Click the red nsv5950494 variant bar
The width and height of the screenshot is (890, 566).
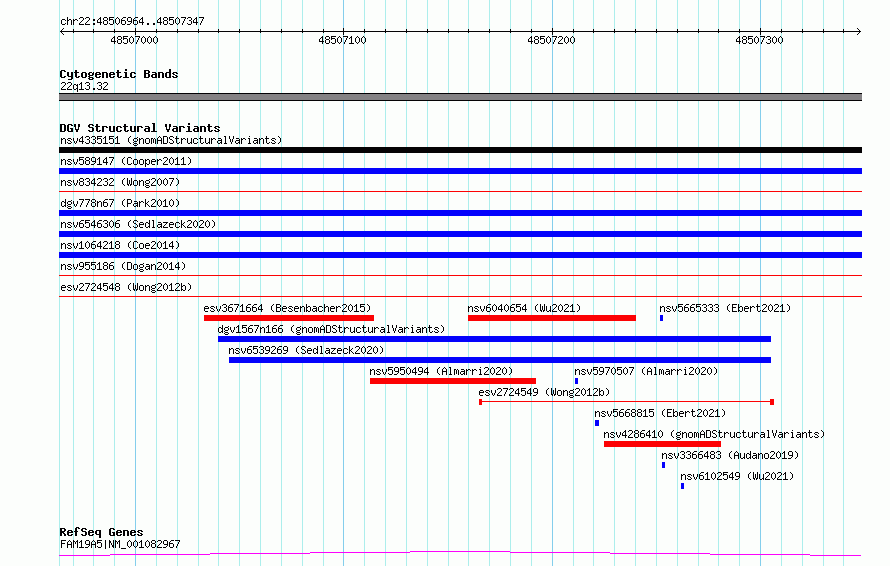453,381
